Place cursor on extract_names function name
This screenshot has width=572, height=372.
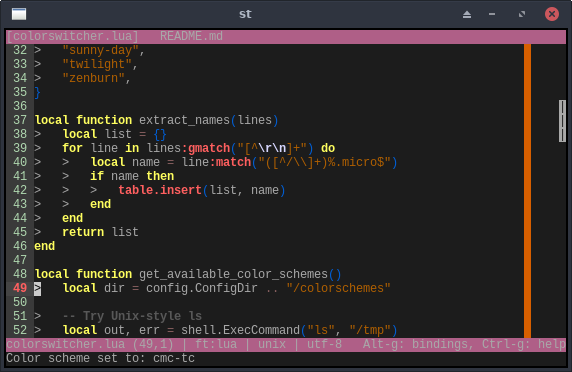pos(184,120)
